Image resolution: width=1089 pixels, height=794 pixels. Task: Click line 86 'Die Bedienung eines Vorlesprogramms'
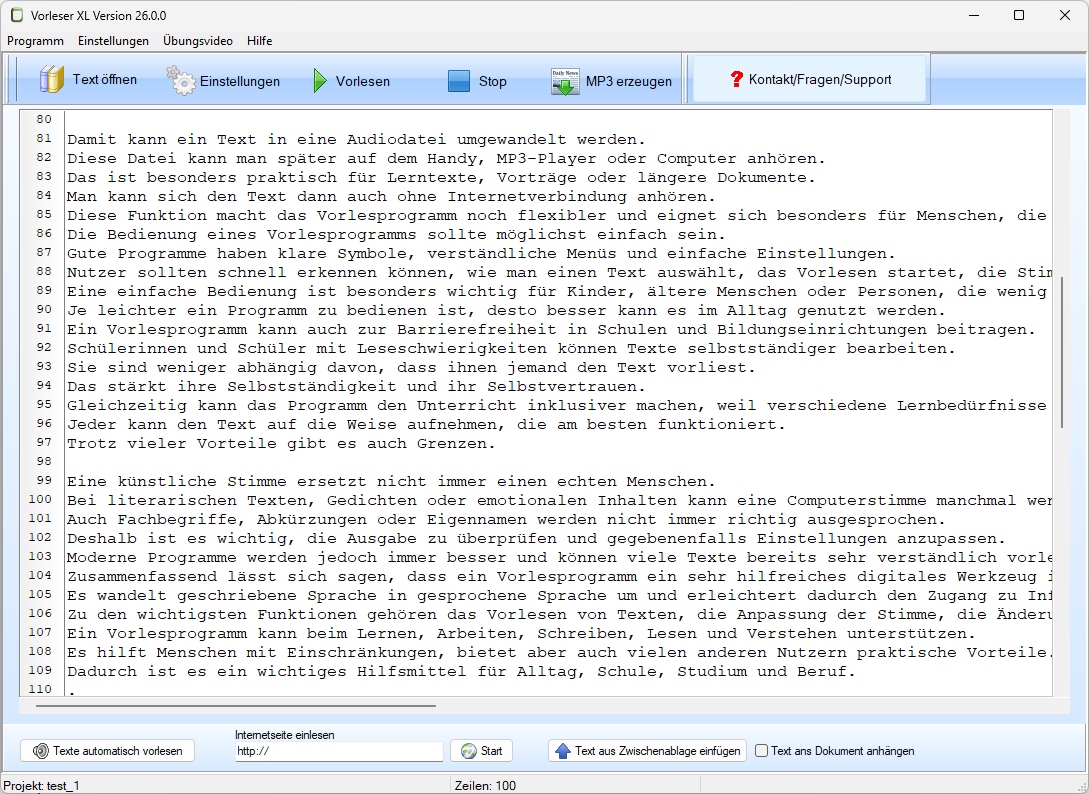397,235
